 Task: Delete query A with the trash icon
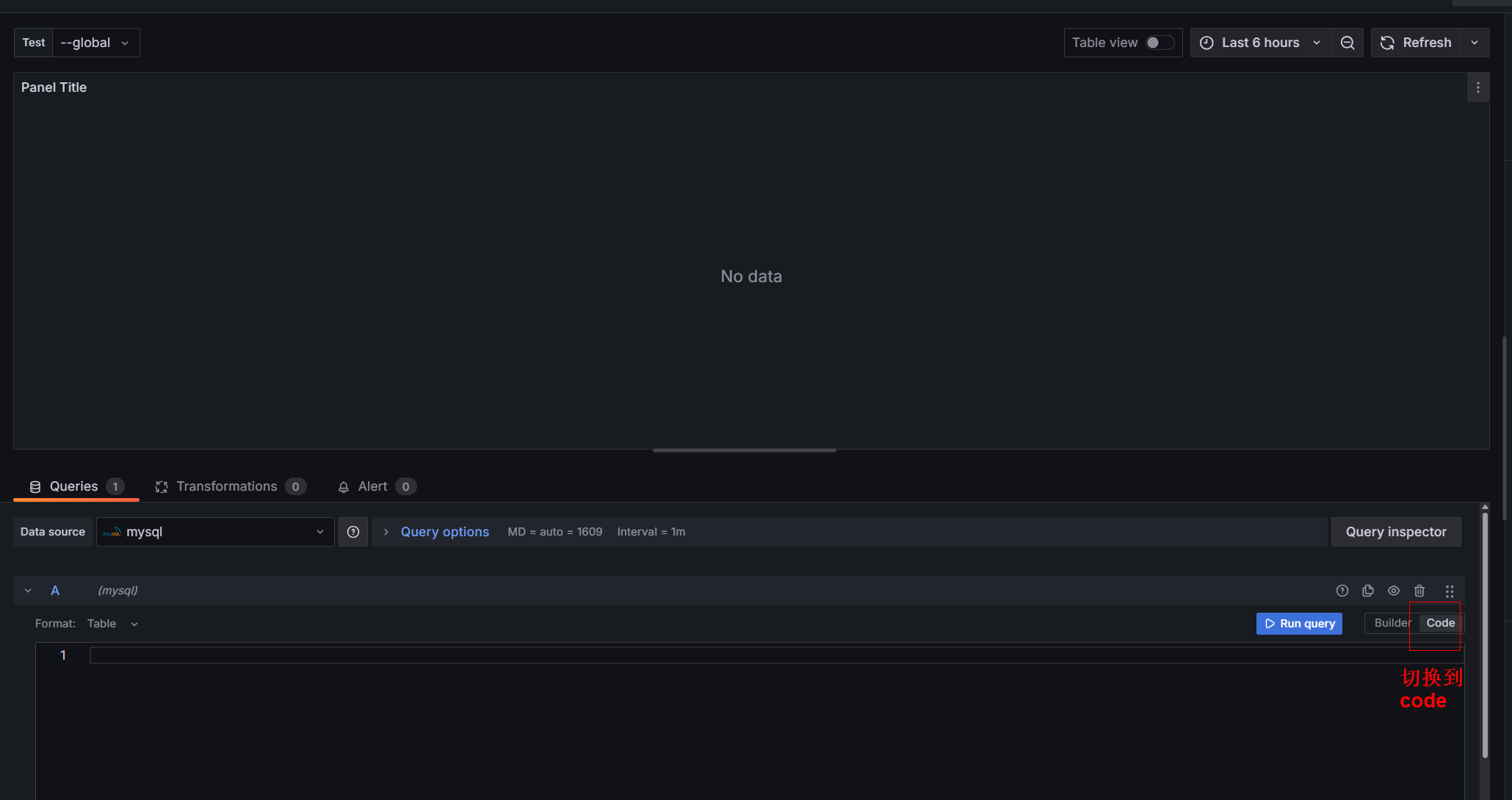[x=1419, y=591]
